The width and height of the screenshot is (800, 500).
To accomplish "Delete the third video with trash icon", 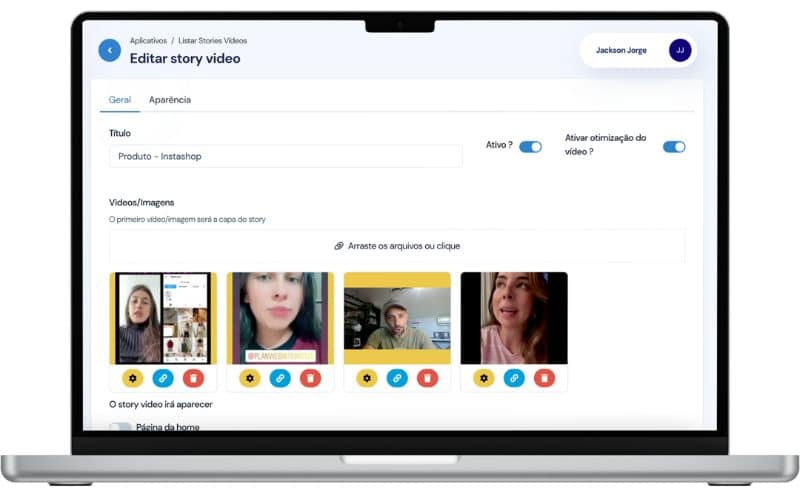I will click(428, 378).
